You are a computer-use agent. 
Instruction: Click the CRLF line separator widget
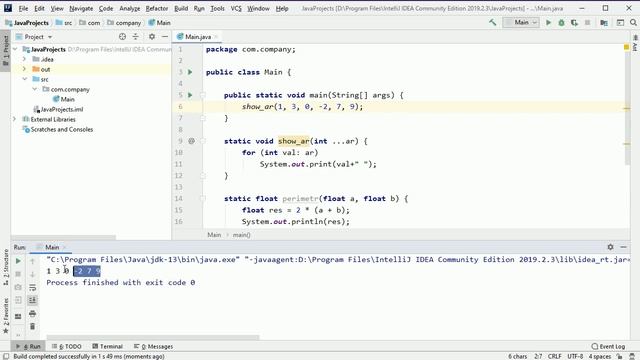pyautogui.click(x=555, y=356)
